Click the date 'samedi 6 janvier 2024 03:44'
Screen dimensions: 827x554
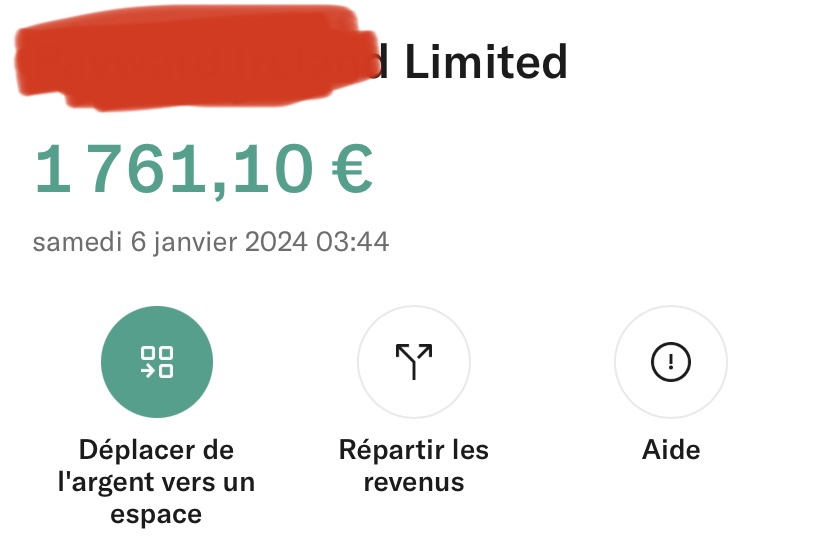pos(210,242)
